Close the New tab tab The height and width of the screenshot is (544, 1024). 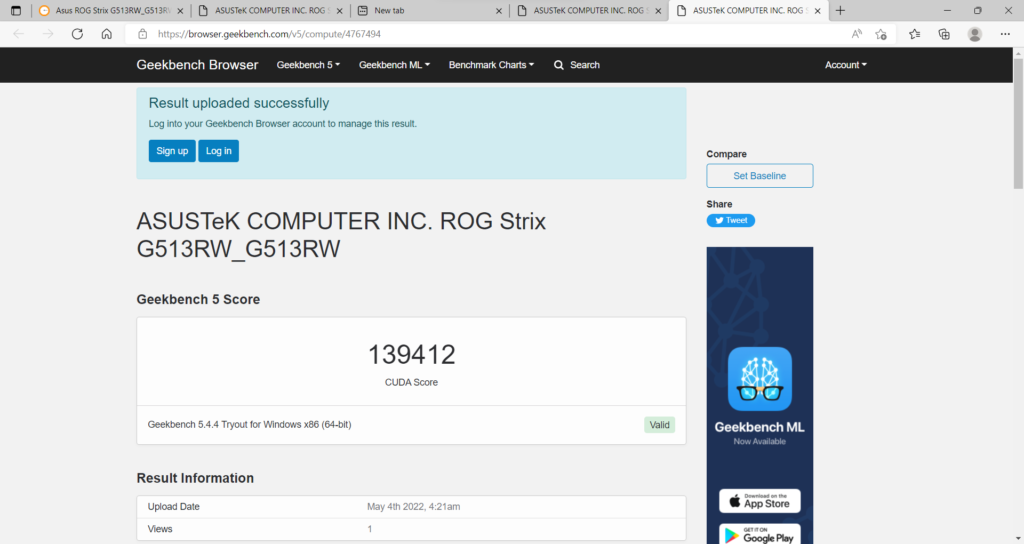coord(499,11)
